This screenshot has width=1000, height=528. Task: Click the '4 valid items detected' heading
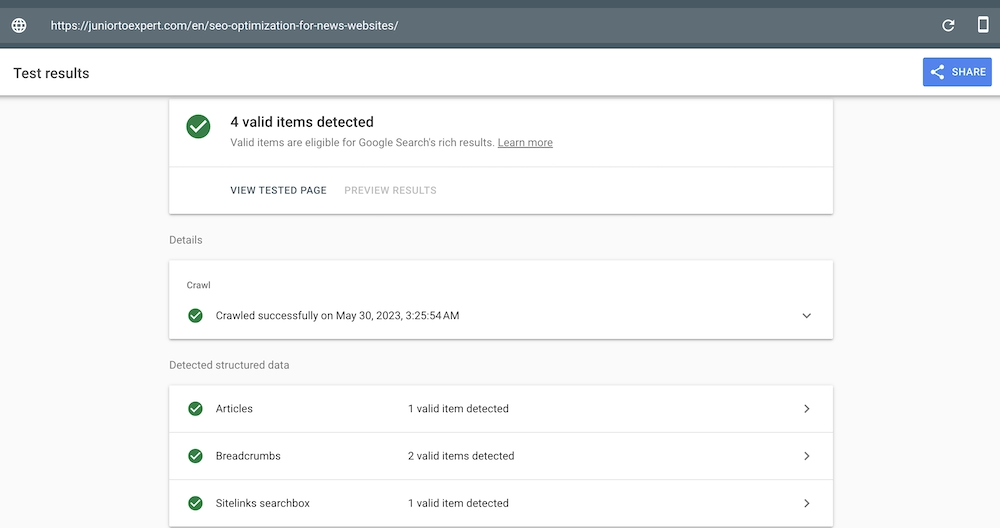coord(302,122)
